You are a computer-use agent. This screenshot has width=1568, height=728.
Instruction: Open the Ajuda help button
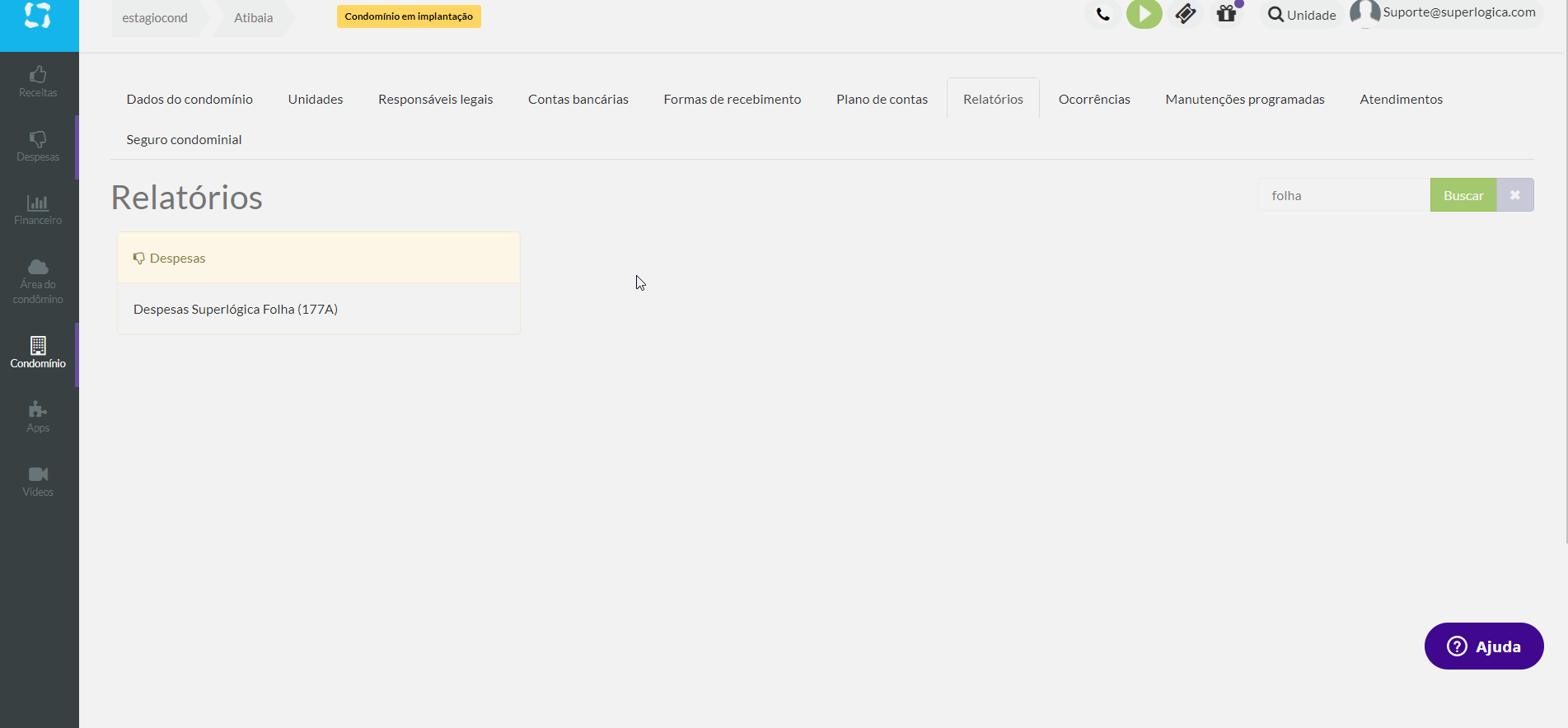tap(1483, 646)
